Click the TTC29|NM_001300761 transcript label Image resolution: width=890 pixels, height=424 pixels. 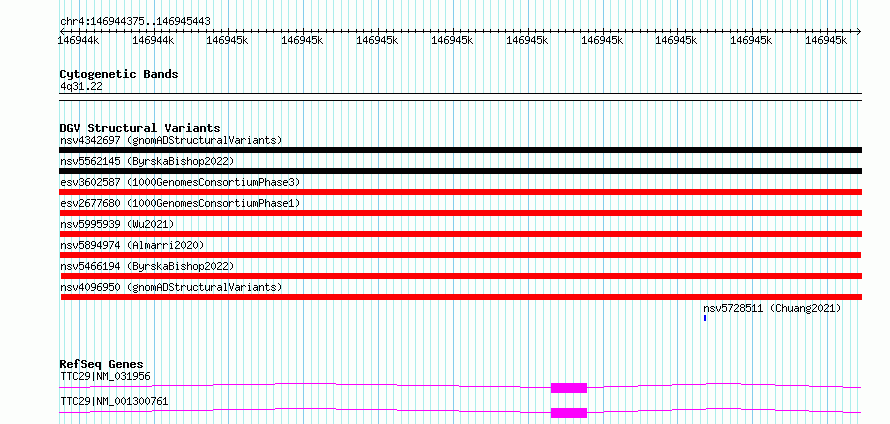tap(114, 401)
